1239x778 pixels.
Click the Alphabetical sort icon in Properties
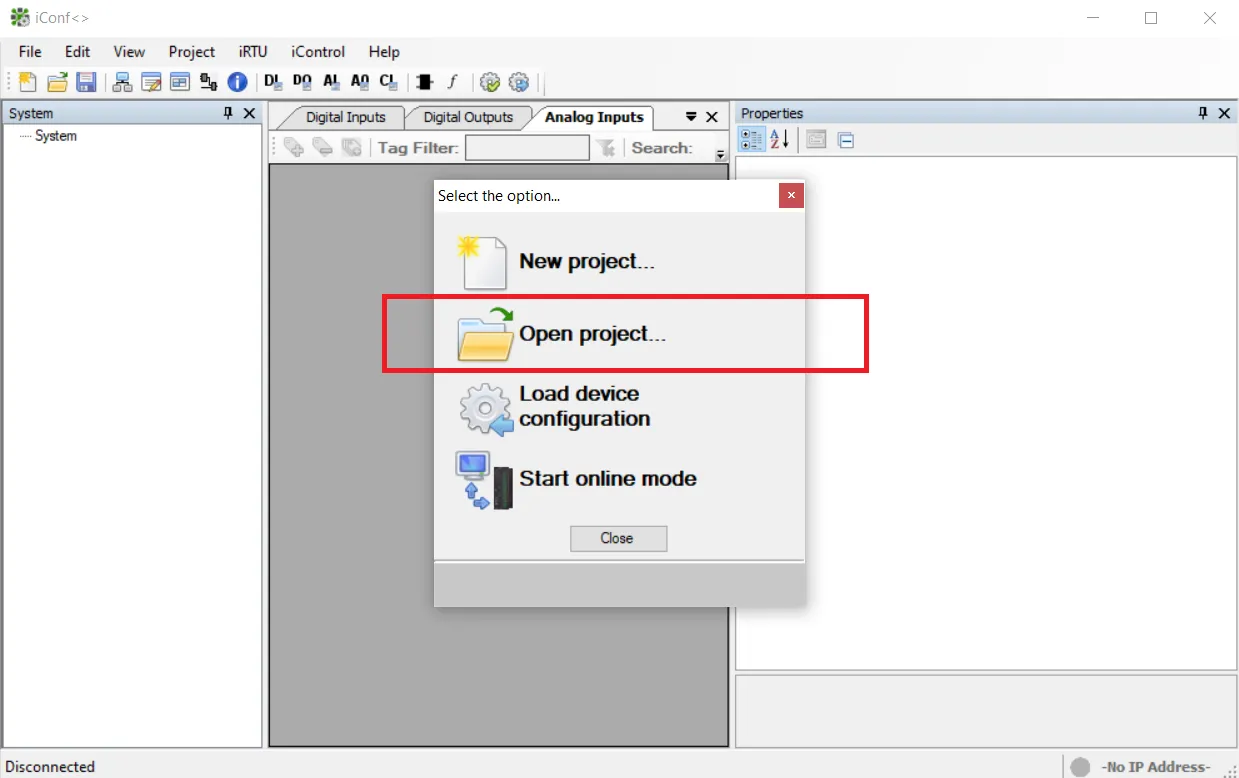click(779, 140)
